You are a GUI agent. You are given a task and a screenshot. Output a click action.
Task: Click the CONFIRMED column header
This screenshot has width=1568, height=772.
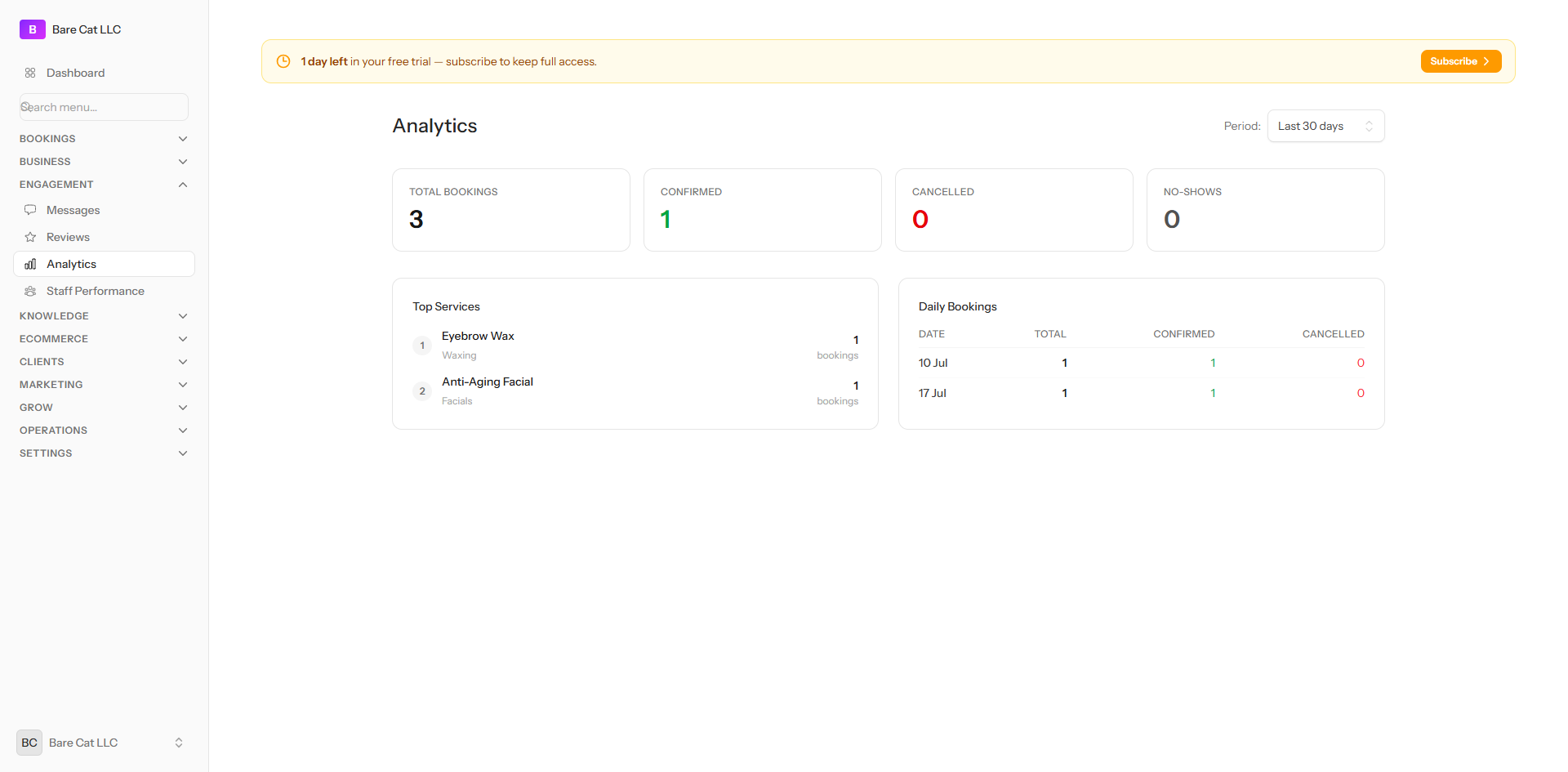(x=1183, y=334)
